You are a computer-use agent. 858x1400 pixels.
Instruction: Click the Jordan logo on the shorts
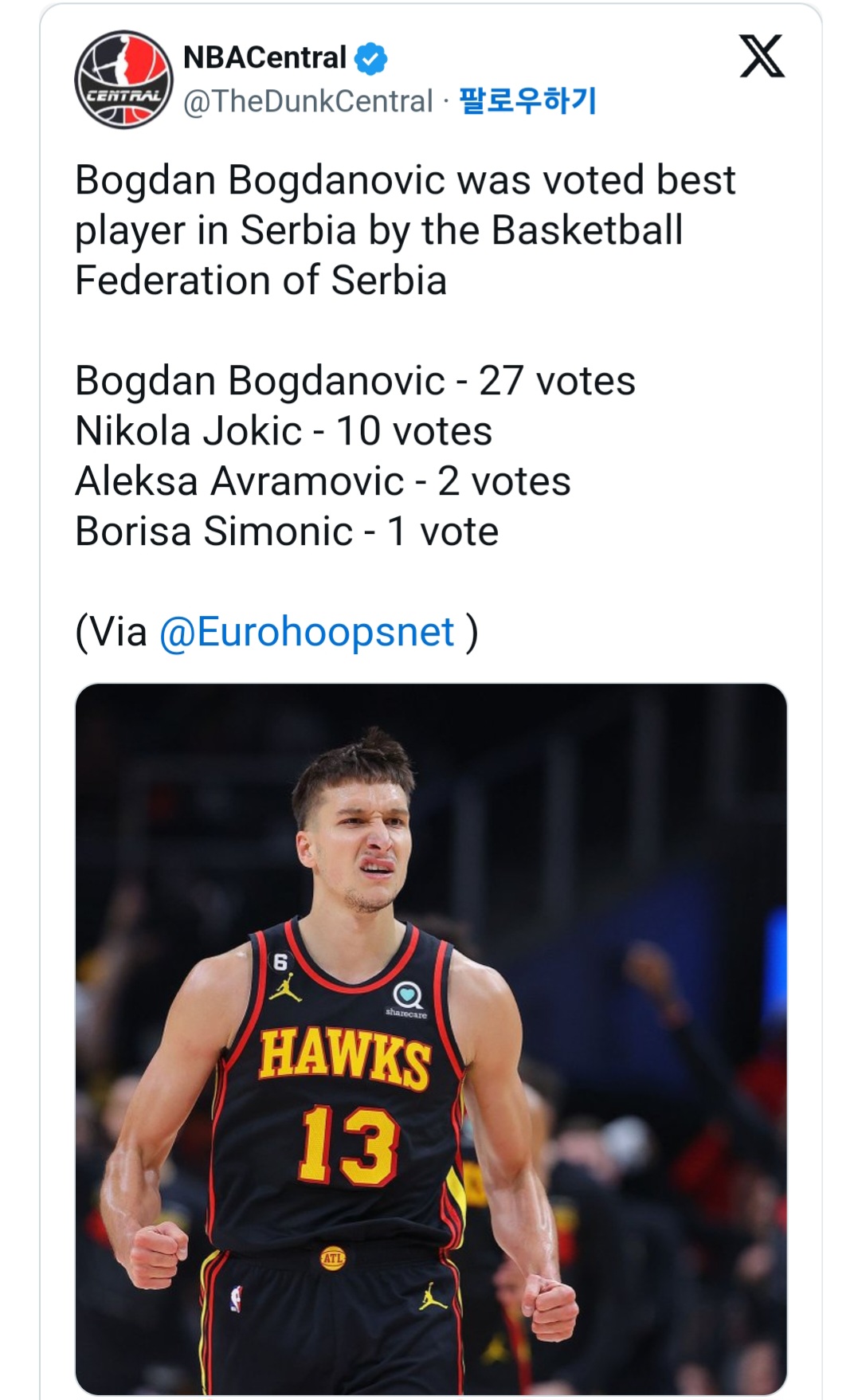(433, 1296)
